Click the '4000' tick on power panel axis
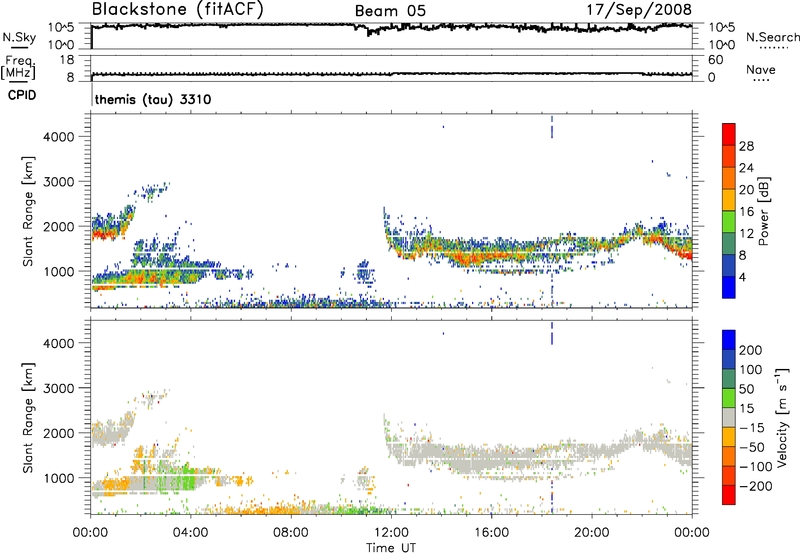 [x=58, y=137]
